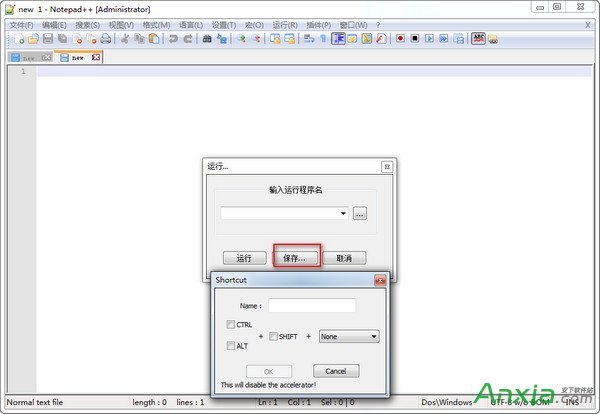Click line 1 in the editor
The width and height of the screenshot is (600, 414).
click(x=314, y=72)
